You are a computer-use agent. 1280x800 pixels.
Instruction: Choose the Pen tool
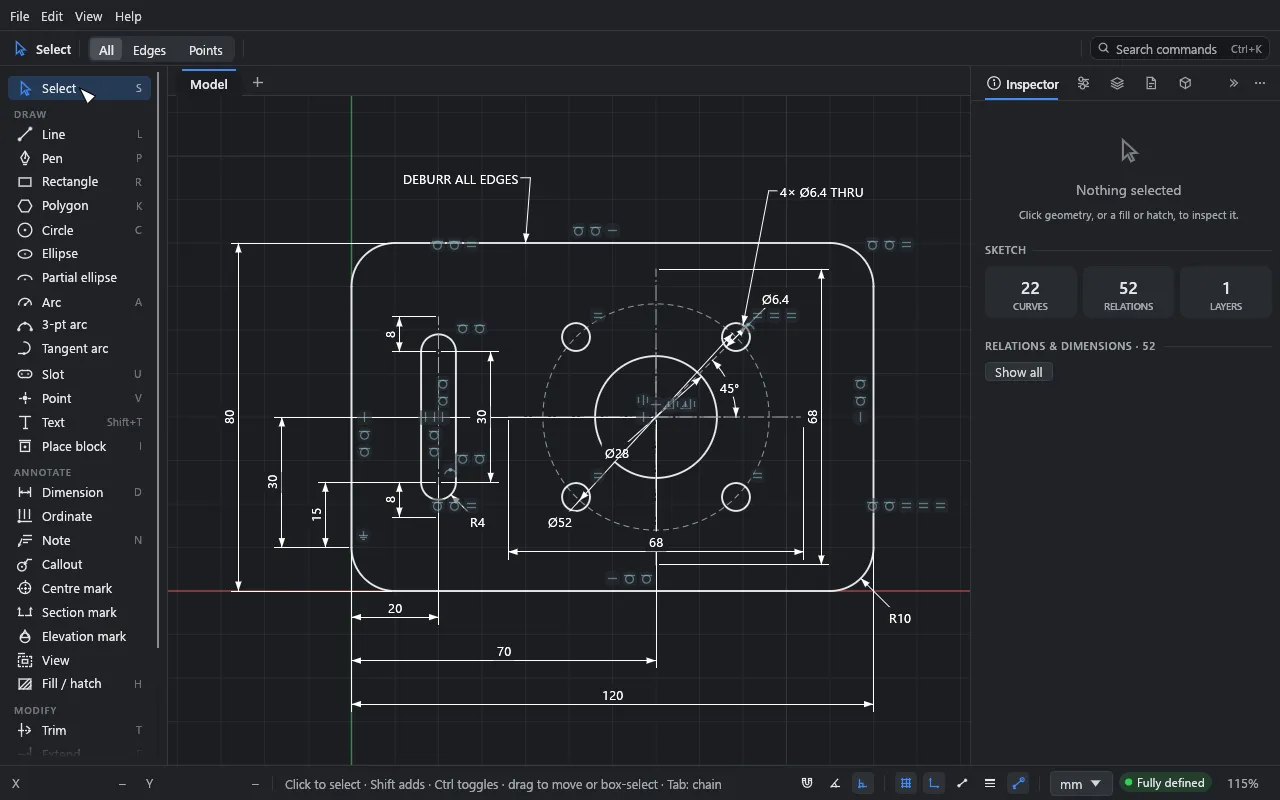(x=80, y=158)
